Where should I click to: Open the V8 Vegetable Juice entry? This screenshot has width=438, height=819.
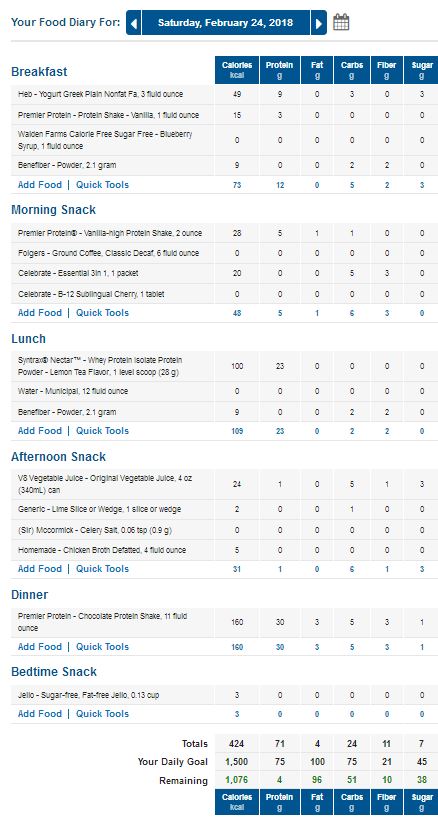point(105,484)
